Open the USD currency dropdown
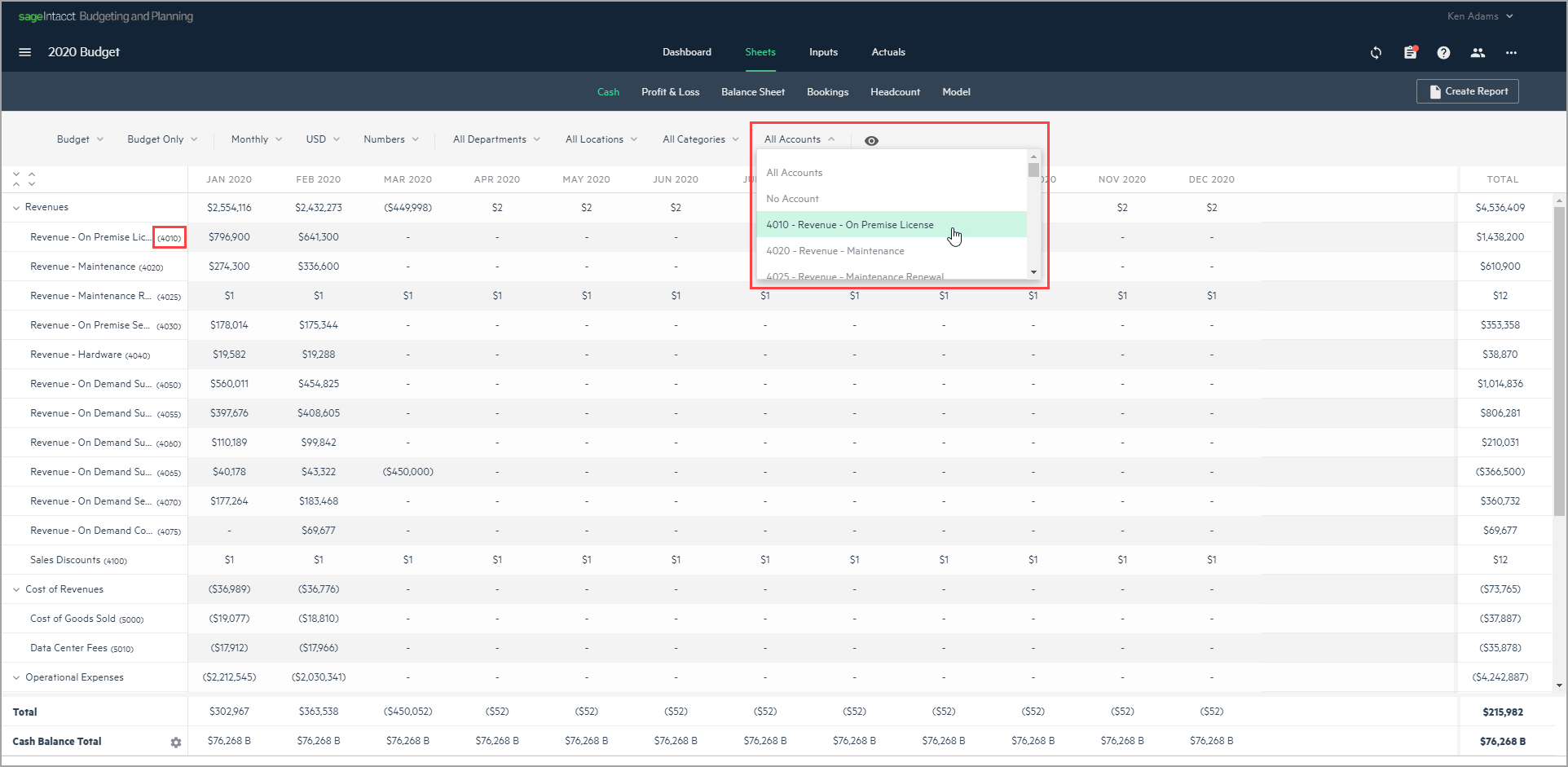 [323, 139]
